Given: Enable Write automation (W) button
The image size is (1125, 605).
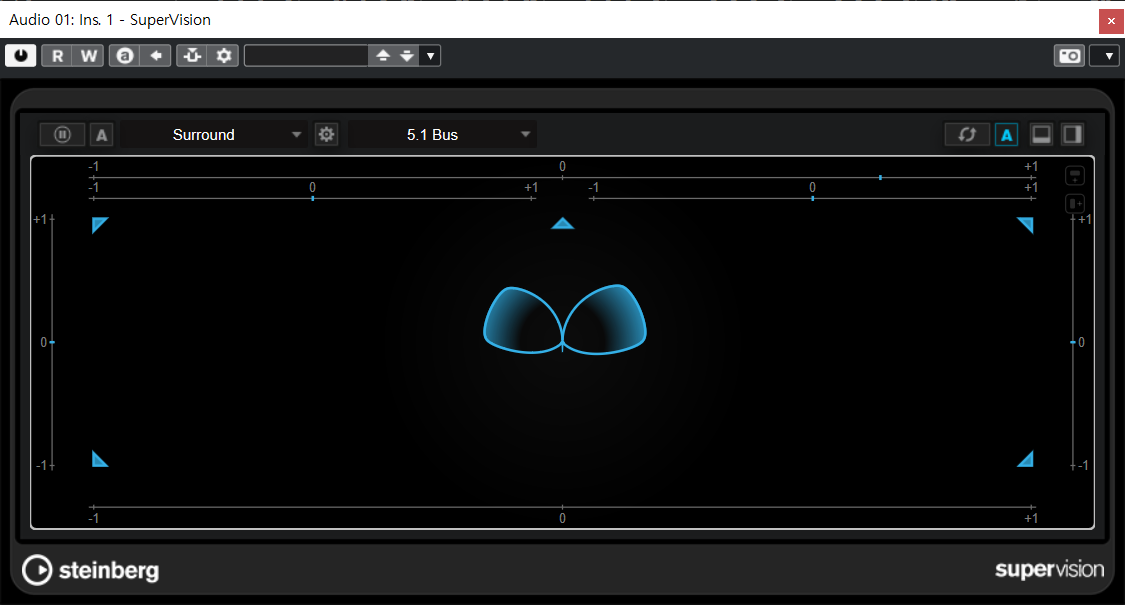Looking at the screenshot, I should (x=89, y=56).
